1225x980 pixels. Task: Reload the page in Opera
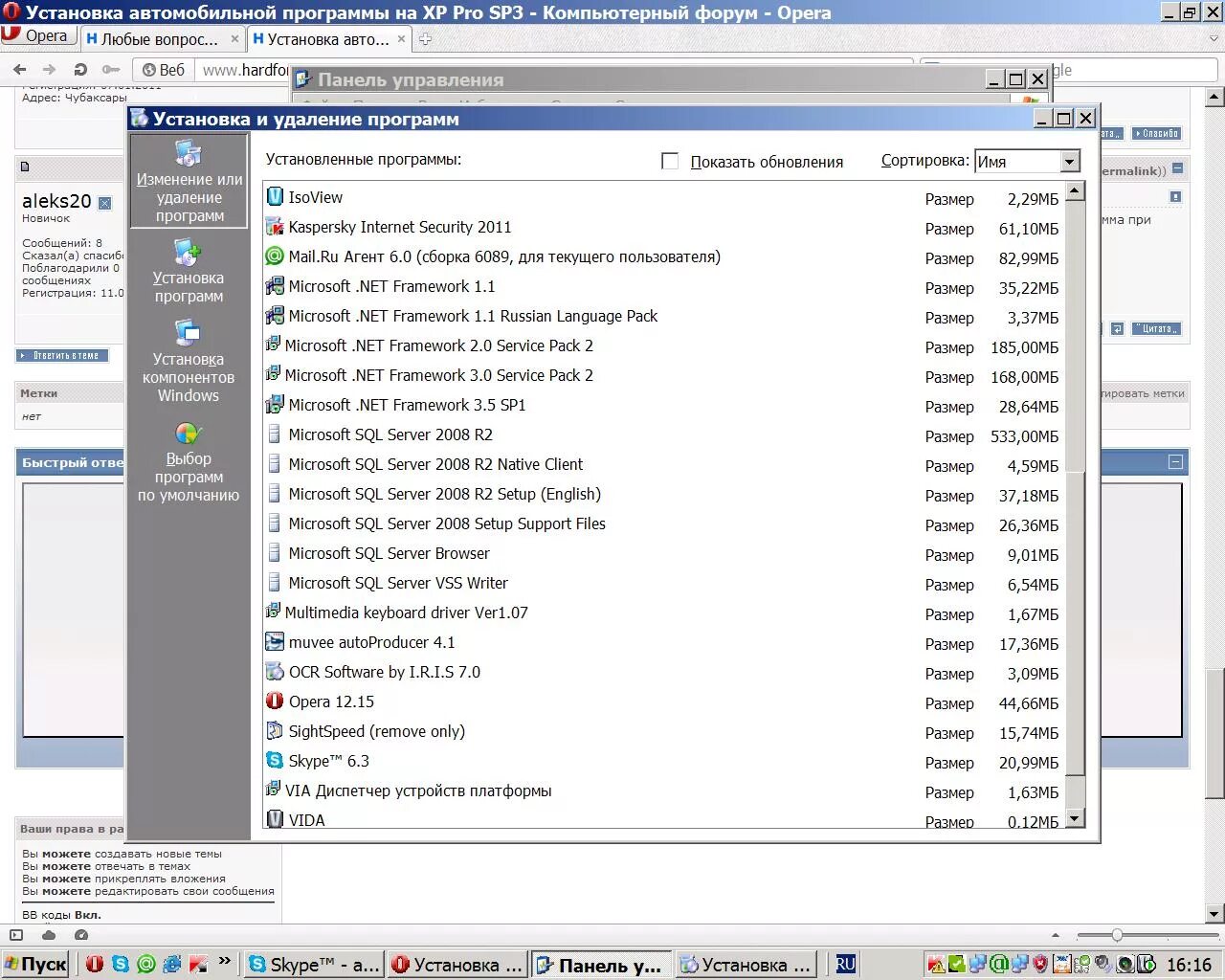pyautogui.click(x=80, y=70)
